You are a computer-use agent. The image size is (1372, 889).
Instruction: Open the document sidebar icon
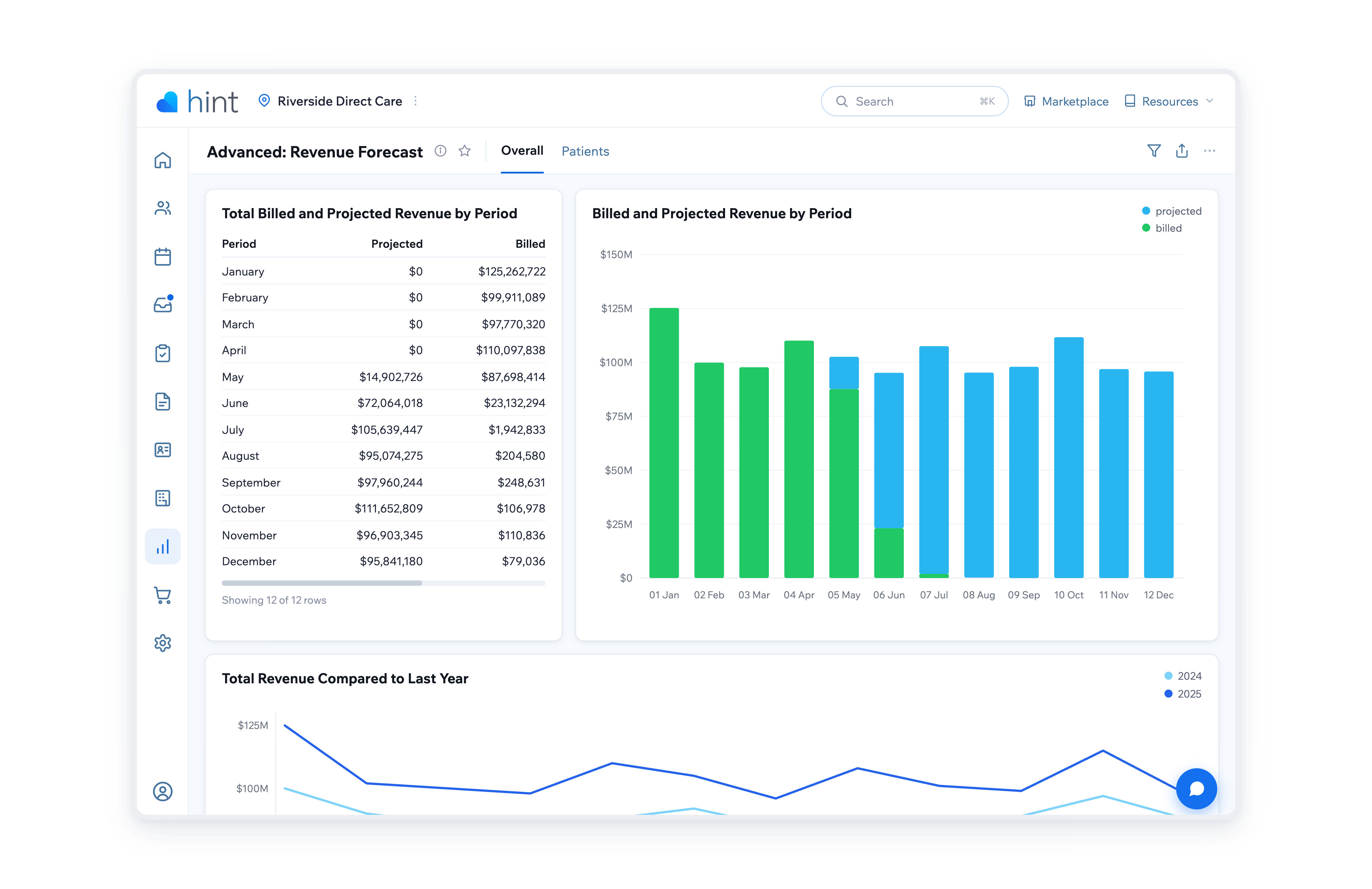[162, 401]
